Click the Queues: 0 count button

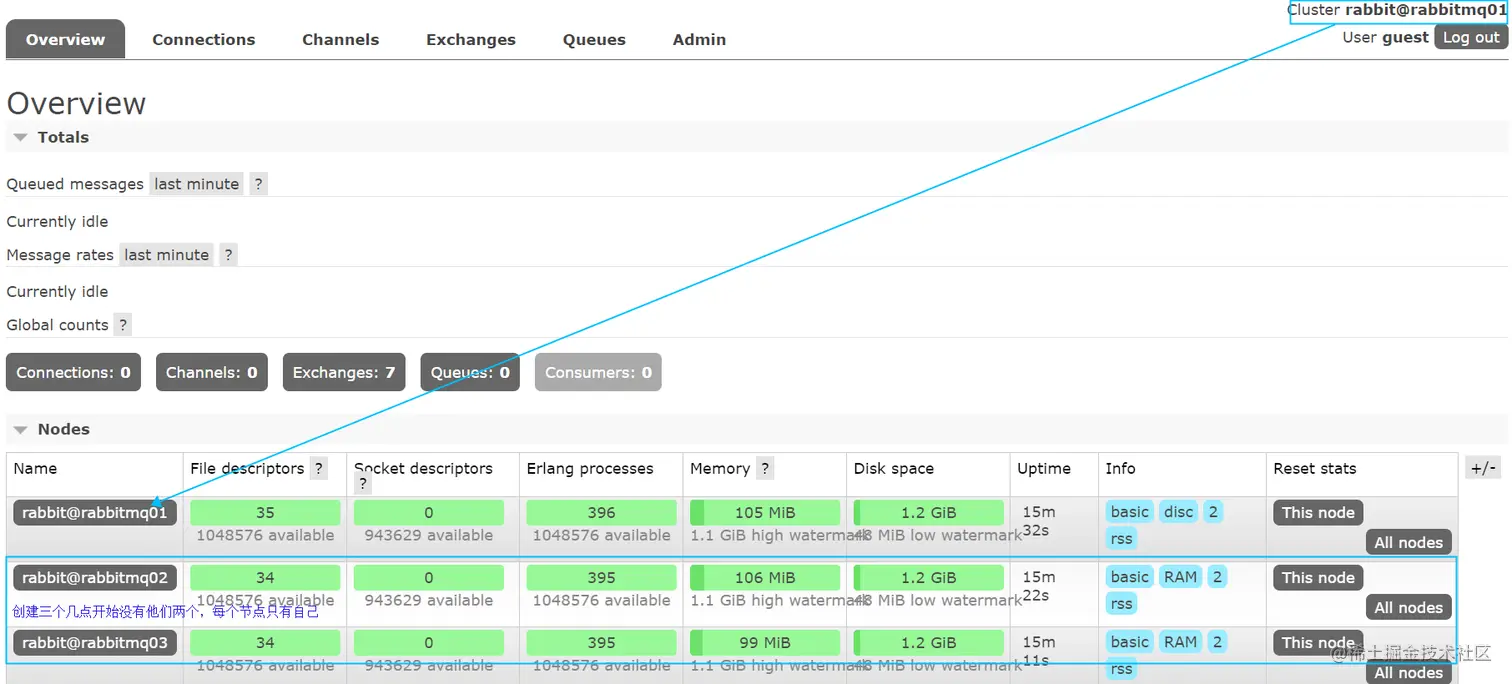coord(470,372)
